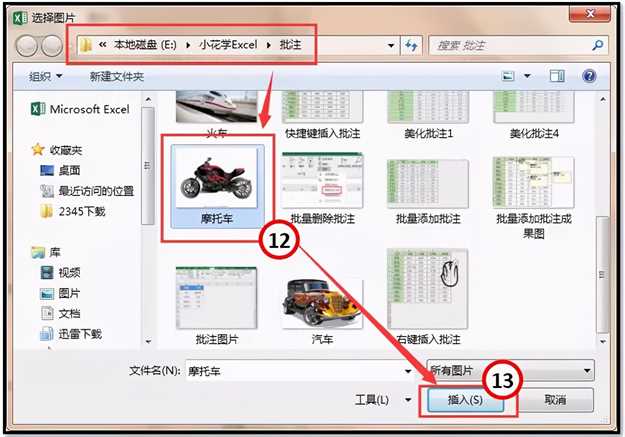Click the help question mark icon
This screenshot has width=625, height=437.
click(589, 76)
